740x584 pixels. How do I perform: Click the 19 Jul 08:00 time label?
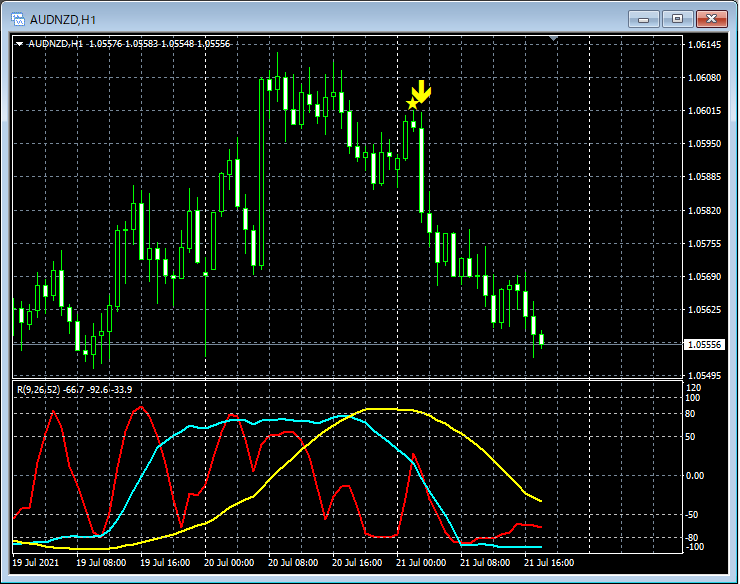[101, 563]
